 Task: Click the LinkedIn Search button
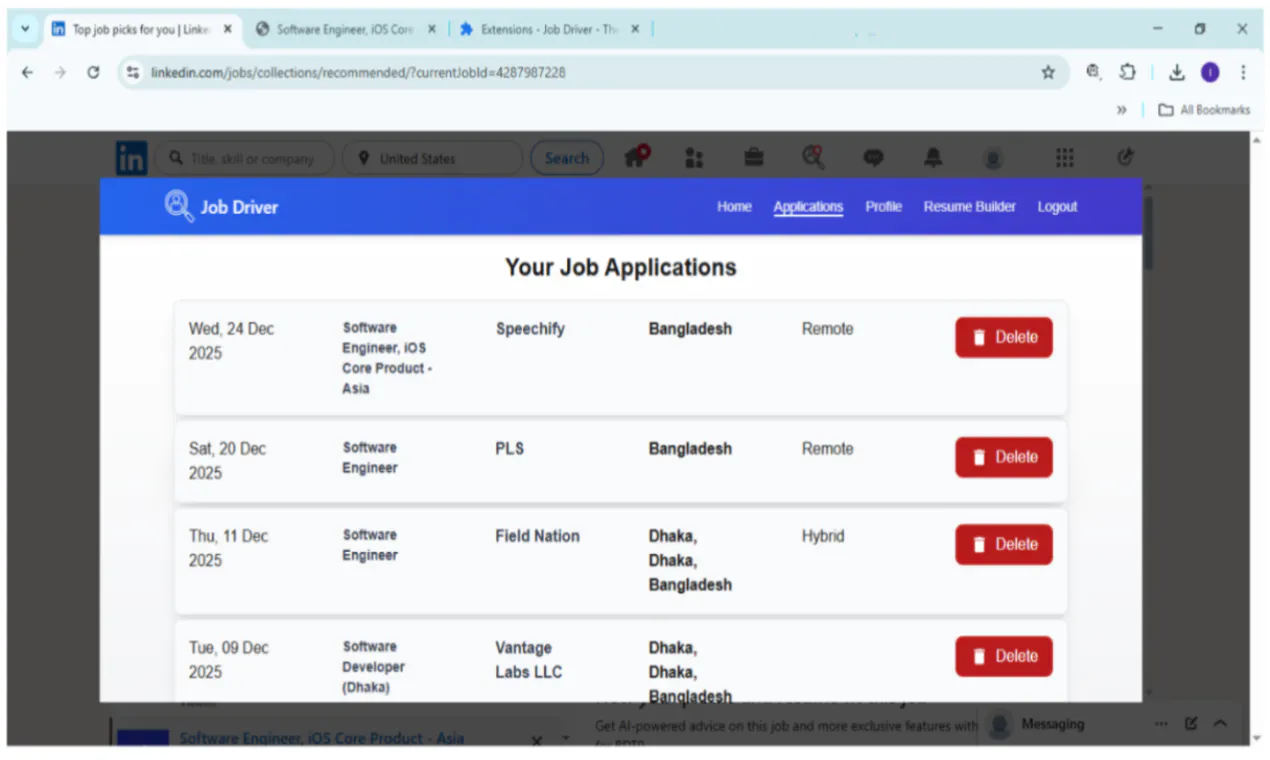[x=567, y=158]
